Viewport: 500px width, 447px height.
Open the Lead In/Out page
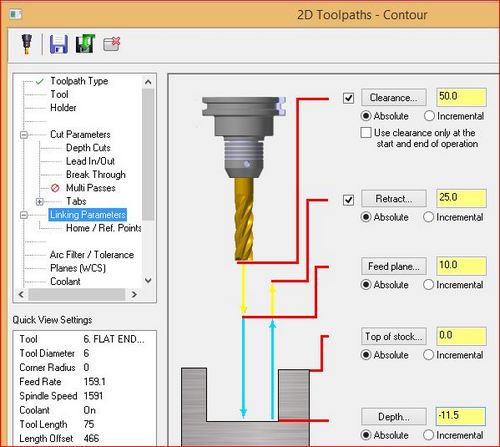pyautogui.click(x=90, y=161)
